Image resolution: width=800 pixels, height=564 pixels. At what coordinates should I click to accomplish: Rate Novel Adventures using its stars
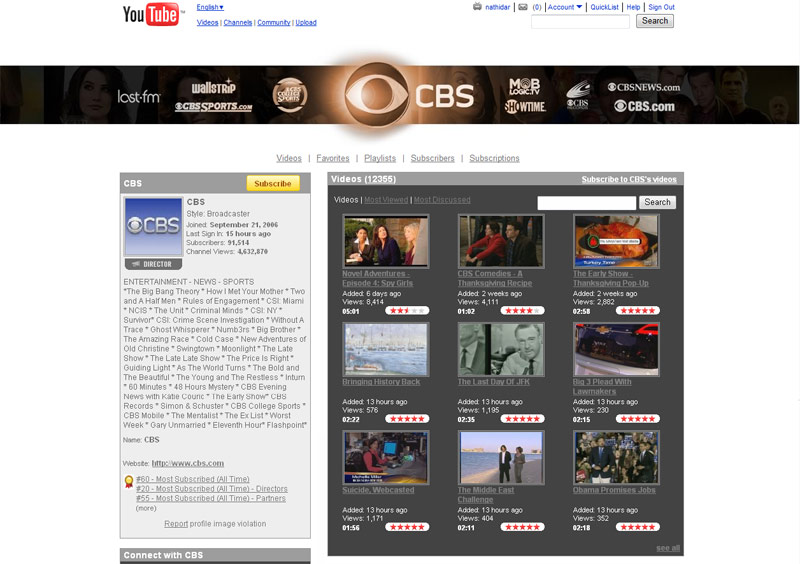pos(407,310)
